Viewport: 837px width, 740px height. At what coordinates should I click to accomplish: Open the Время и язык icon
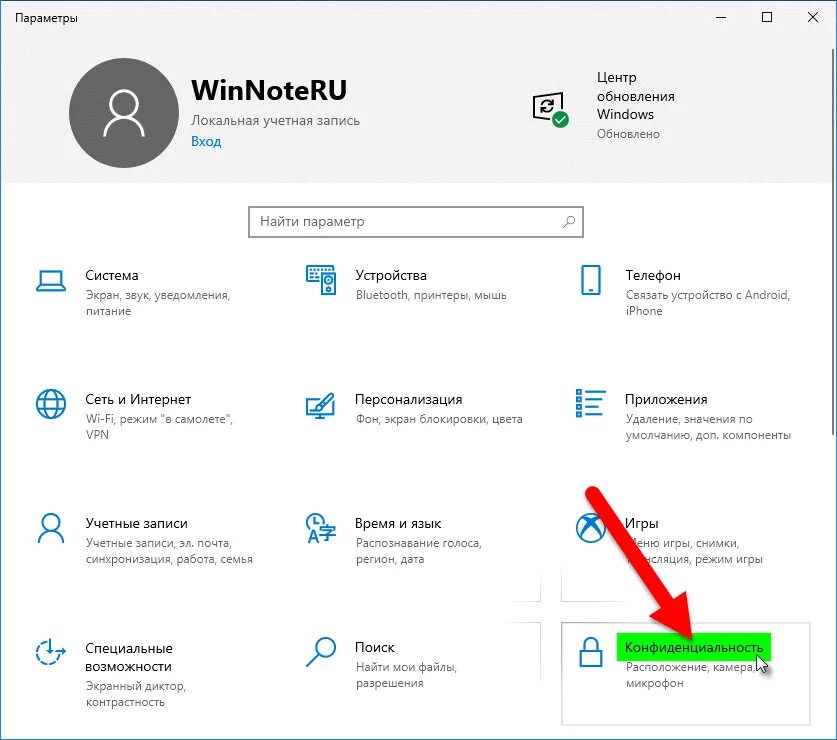[320, 528]
